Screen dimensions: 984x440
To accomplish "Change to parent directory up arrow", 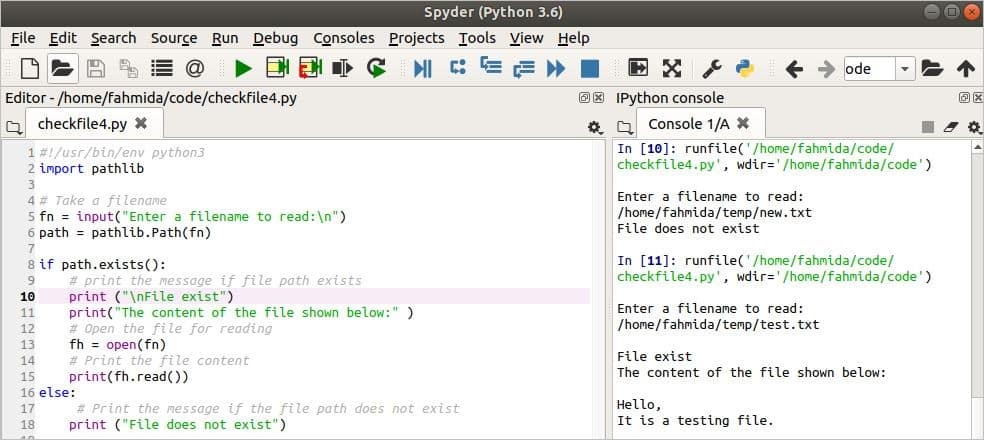I will click(965, 68).
